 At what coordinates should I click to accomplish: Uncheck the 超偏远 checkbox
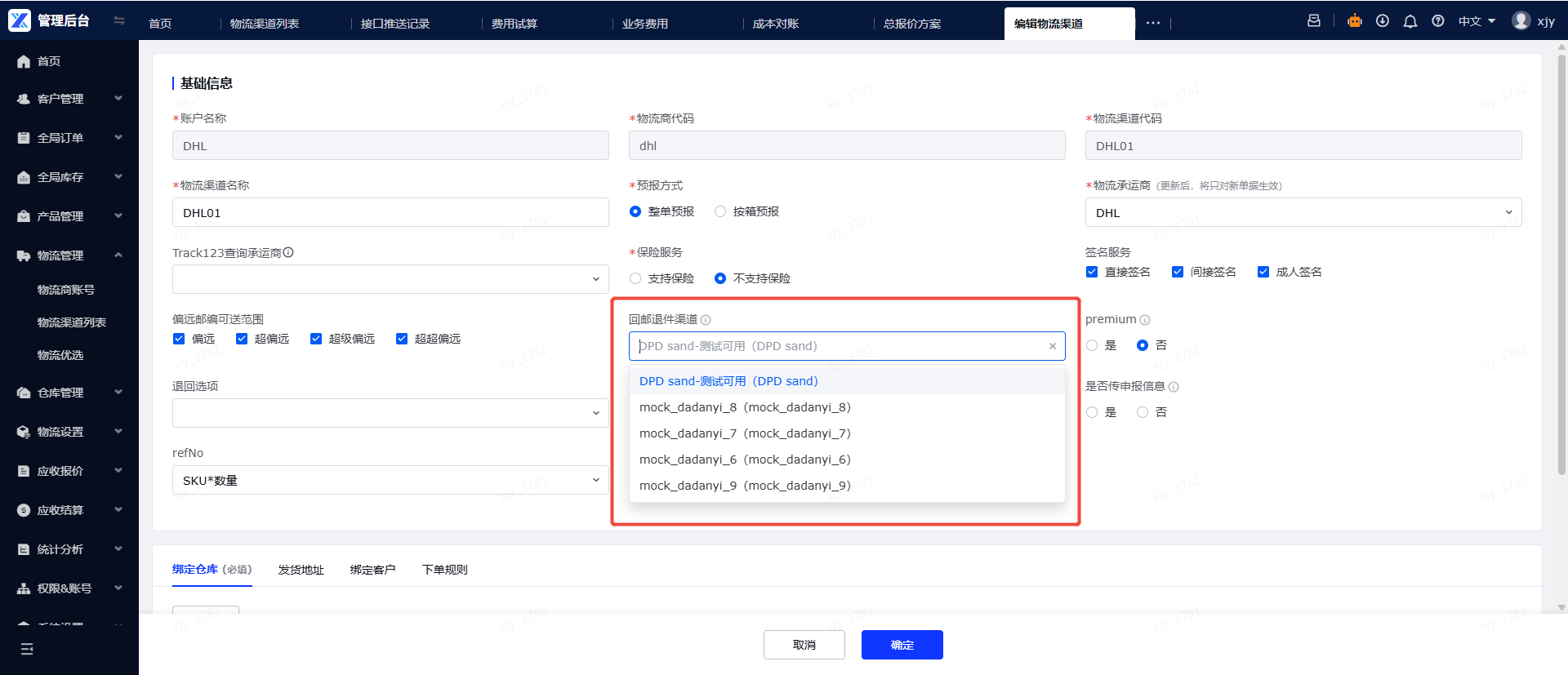(x=242, y=339)
